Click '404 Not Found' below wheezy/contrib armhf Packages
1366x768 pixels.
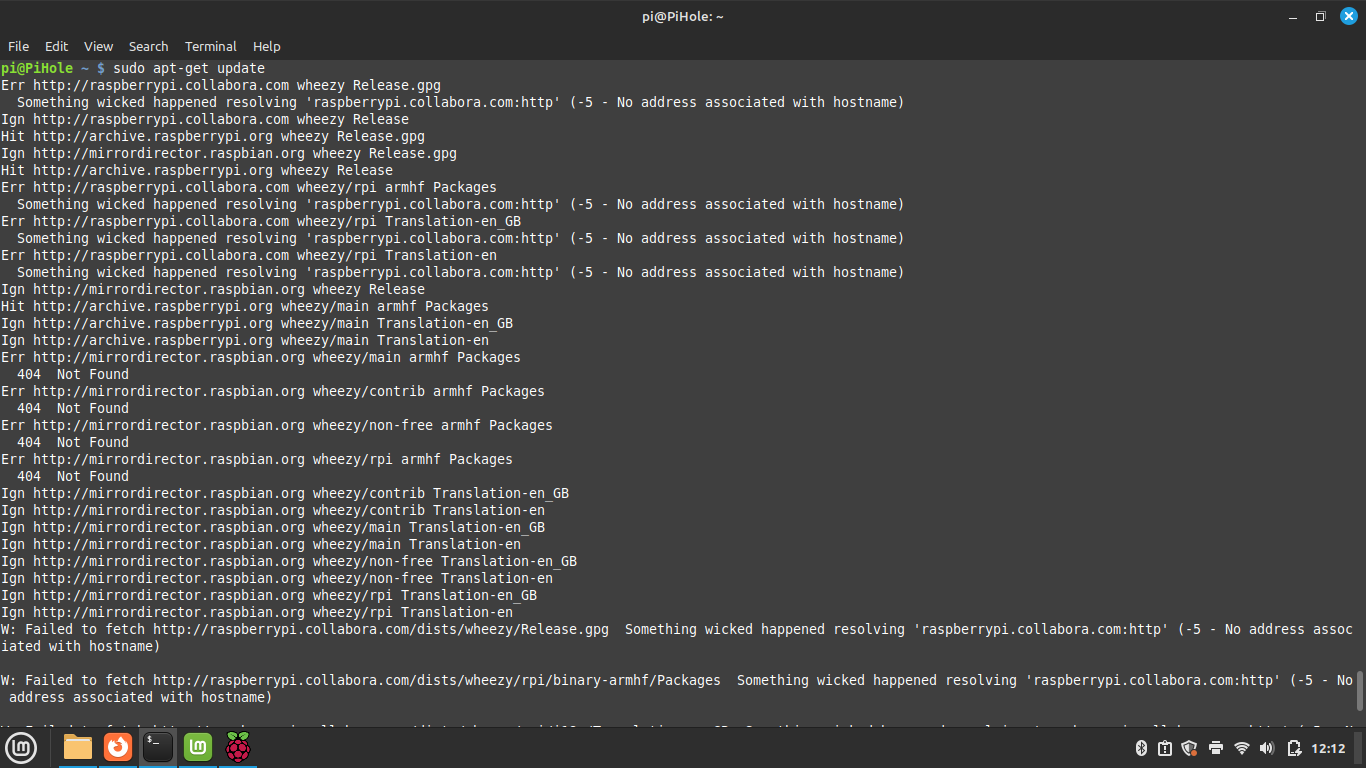pyautogui.click(x=73, y=408)
